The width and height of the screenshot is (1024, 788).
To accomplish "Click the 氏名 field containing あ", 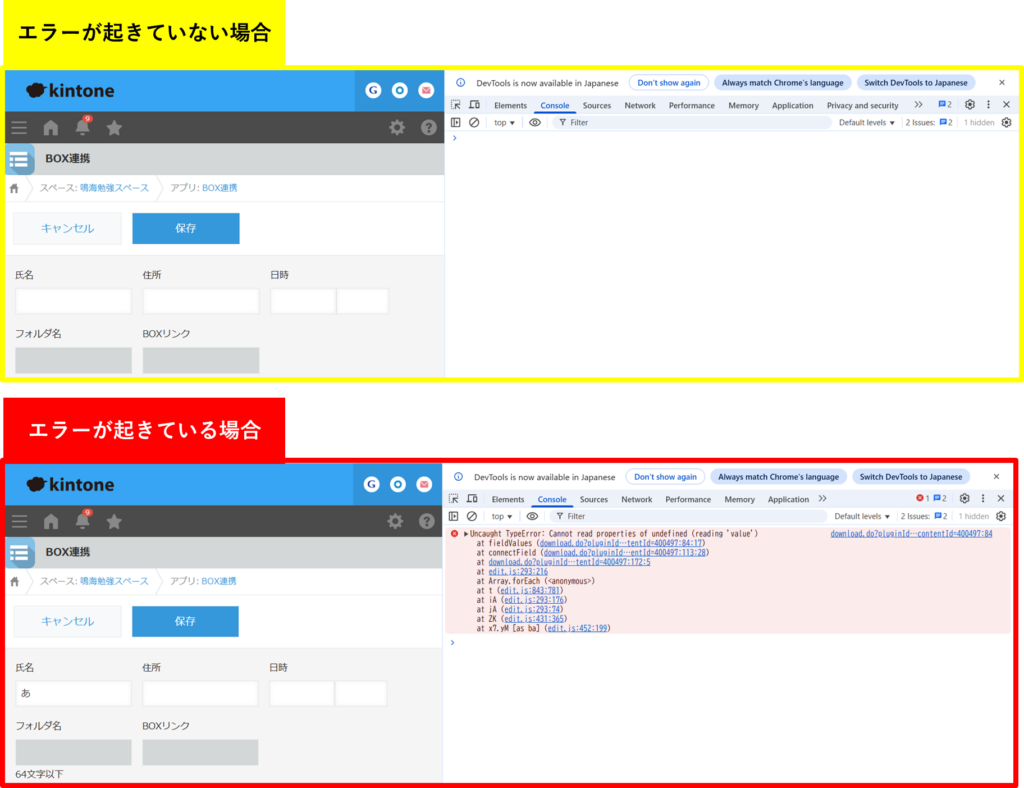I will (x=73, y=693).
